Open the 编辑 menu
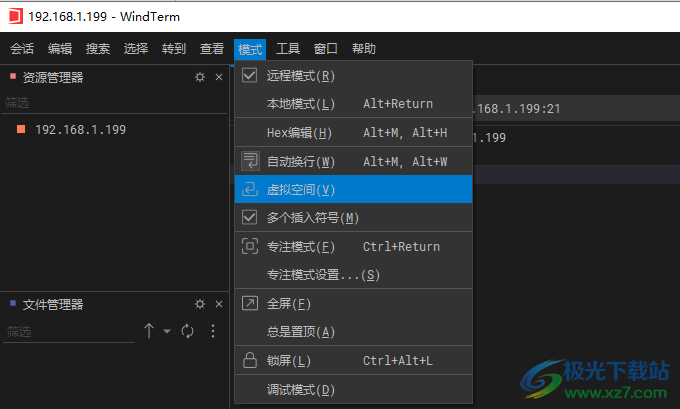Viewport: 680px width, 409px height. [60, 49]
